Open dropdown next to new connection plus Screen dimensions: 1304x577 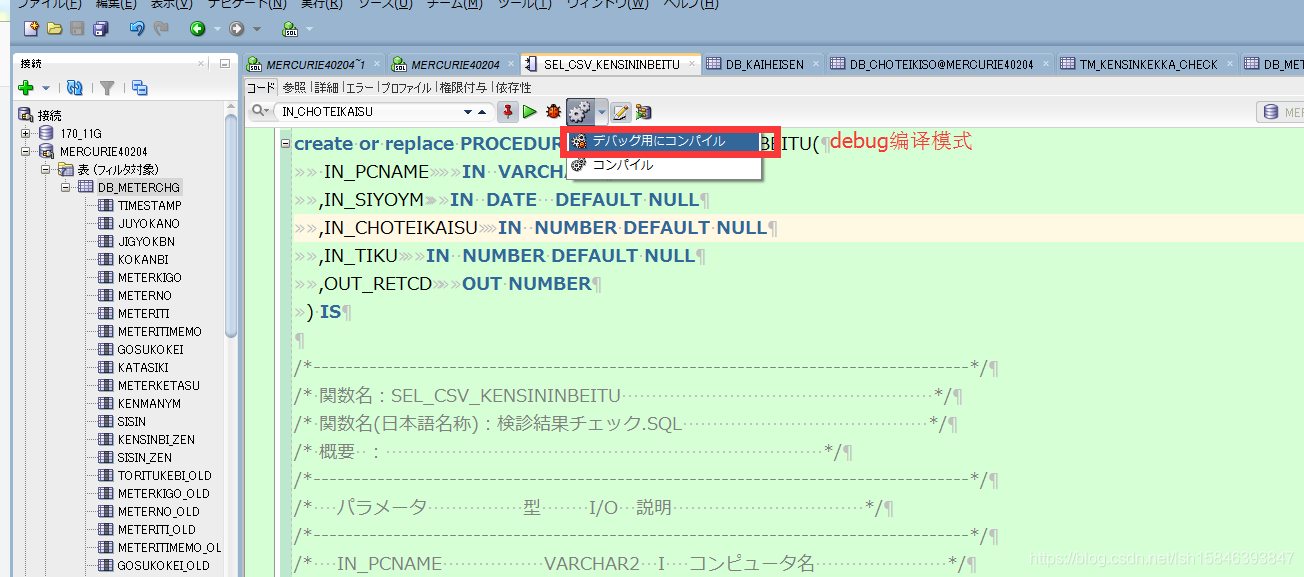(46, 88)
